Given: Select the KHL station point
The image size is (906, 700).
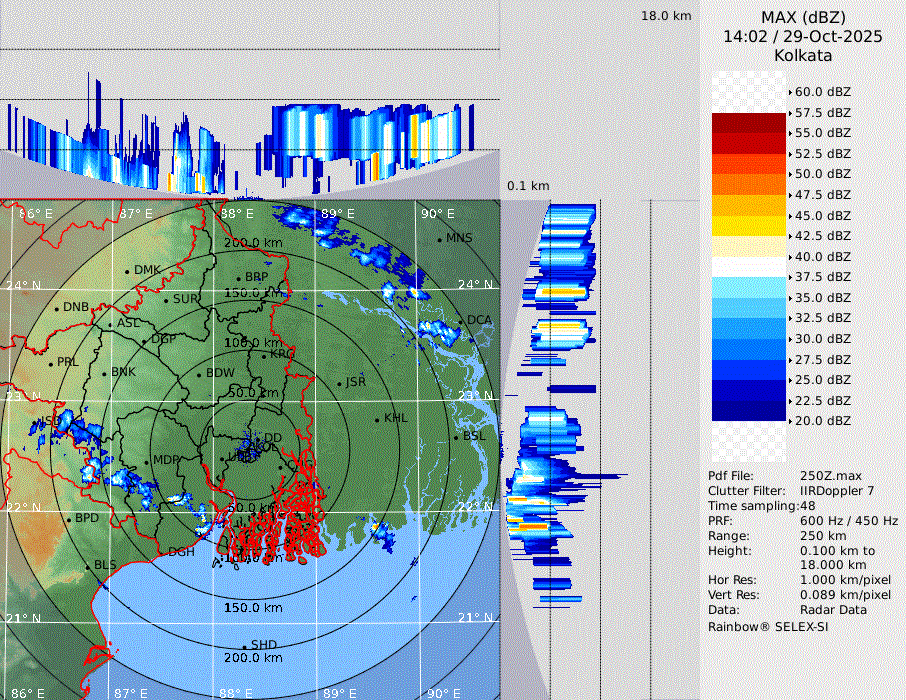Looking at the screenshot, I should pos(377,418).
